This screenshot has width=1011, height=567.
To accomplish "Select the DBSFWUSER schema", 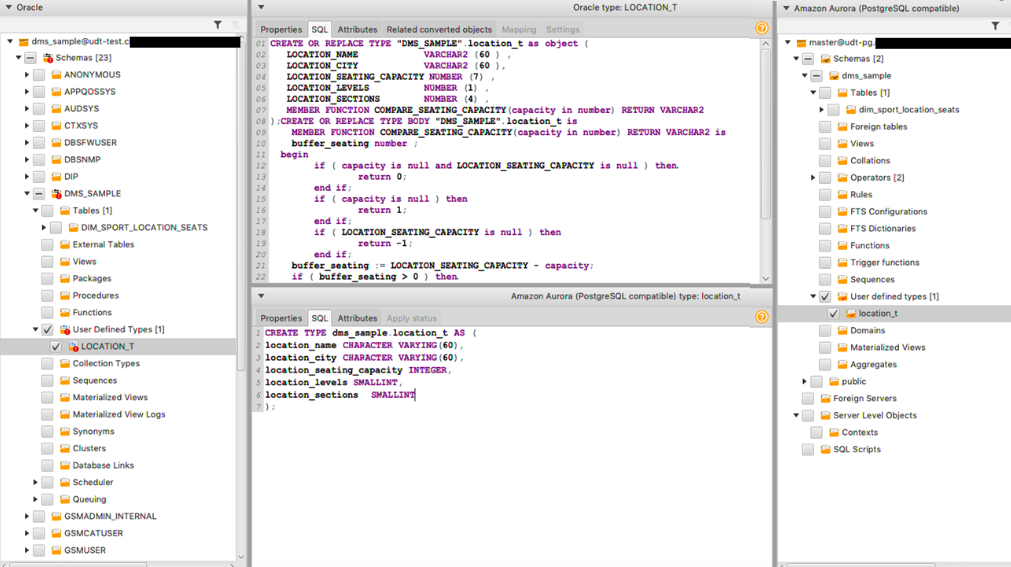I will click(90, 143).
